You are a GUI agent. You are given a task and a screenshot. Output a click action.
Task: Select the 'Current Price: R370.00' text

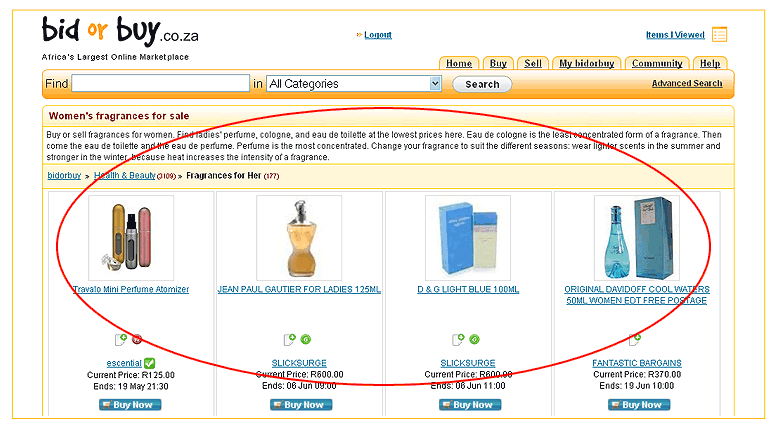(x=637, y=375)
